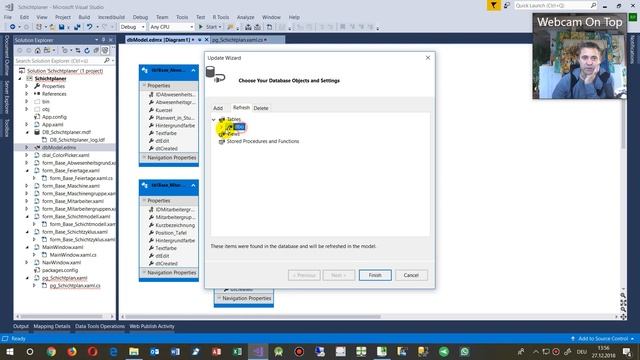The width and height of the screenshot is (640, 360).
Task: Click the Hintergrundfarbe property in the first entity
Action: click(175, 125)
